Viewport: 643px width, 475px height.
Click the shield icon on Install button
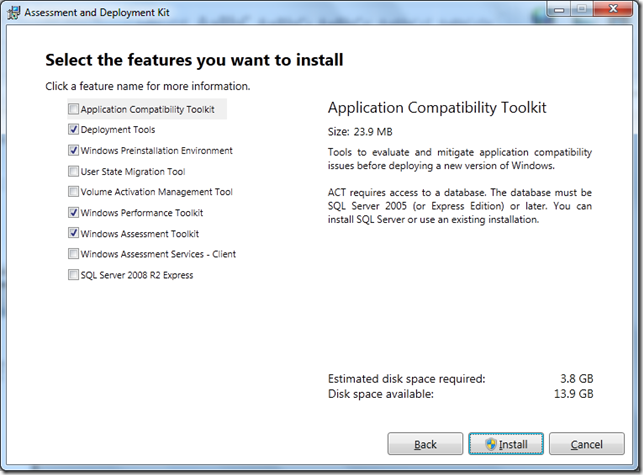click(491, 443)
